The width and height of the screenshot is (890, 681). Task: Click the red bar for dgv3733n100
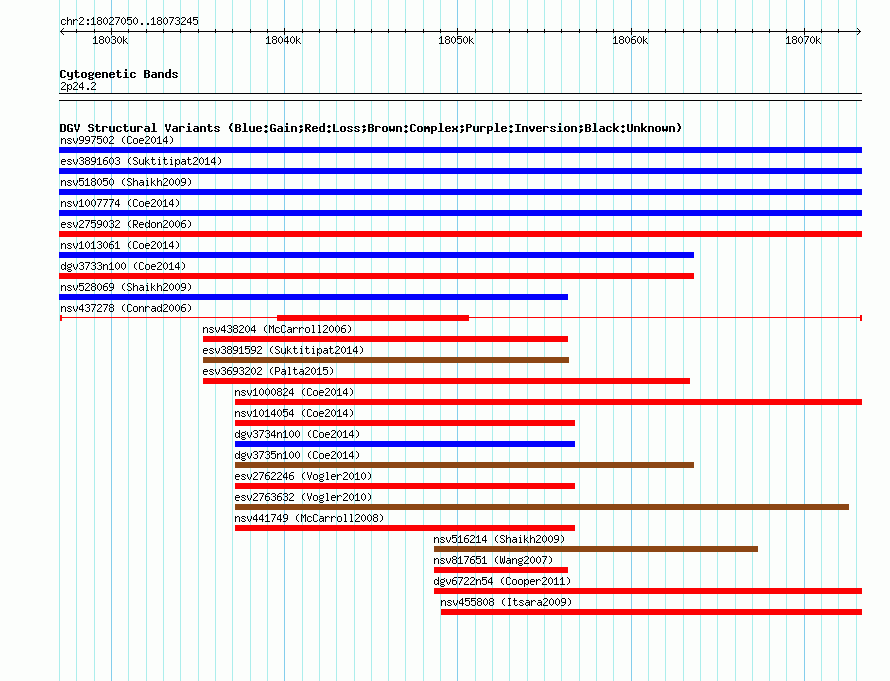(x=376, y=276)
